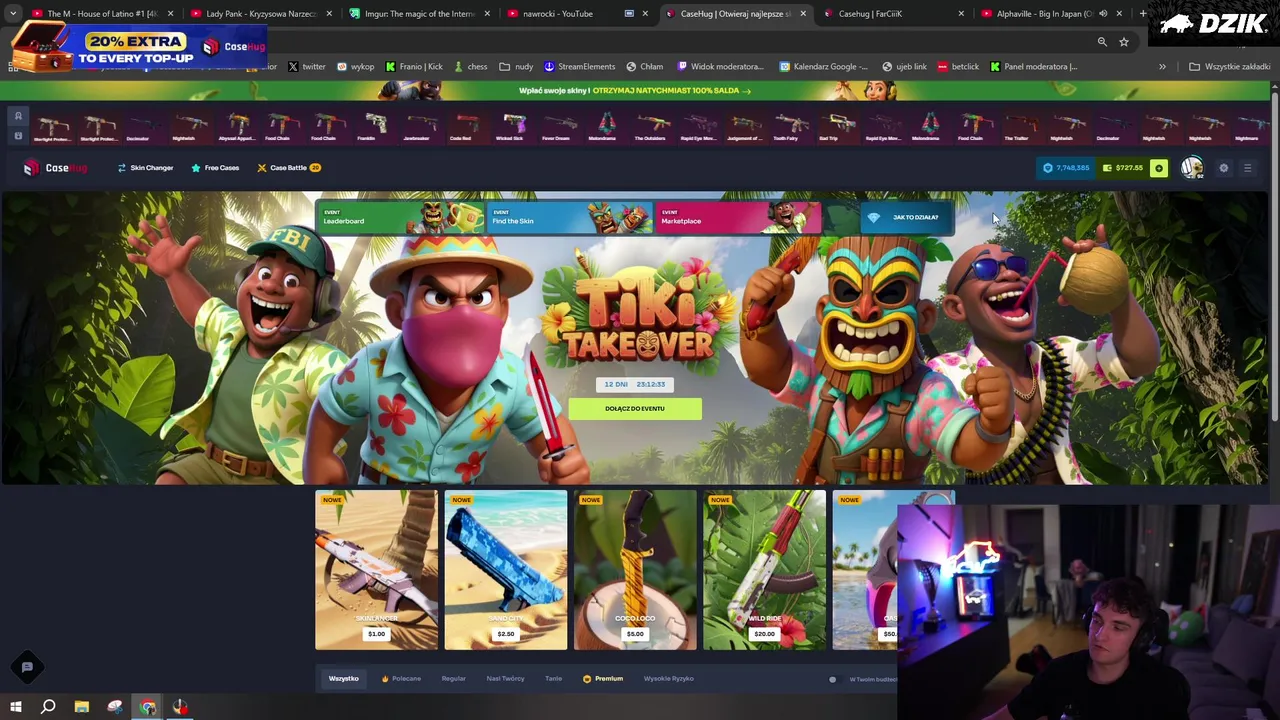
Task: Switch to Imgur browser tab
Action: tap(418, 14)
